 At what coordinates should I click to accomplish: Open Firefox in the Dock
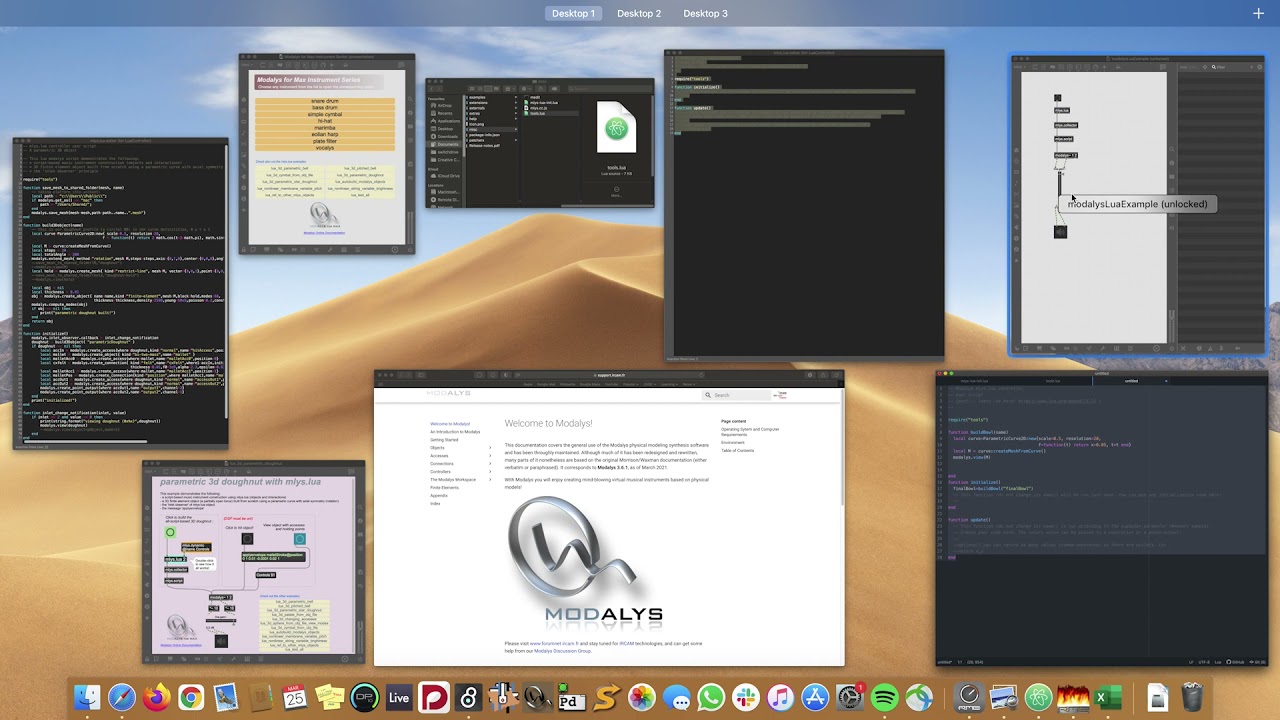coord(156,697)
